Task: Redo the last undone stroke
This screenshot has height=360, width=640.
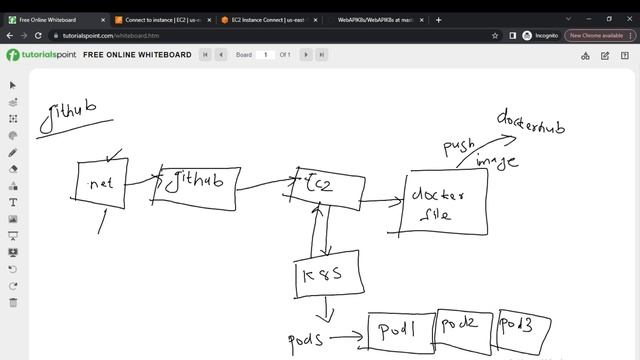Action: 13,286
